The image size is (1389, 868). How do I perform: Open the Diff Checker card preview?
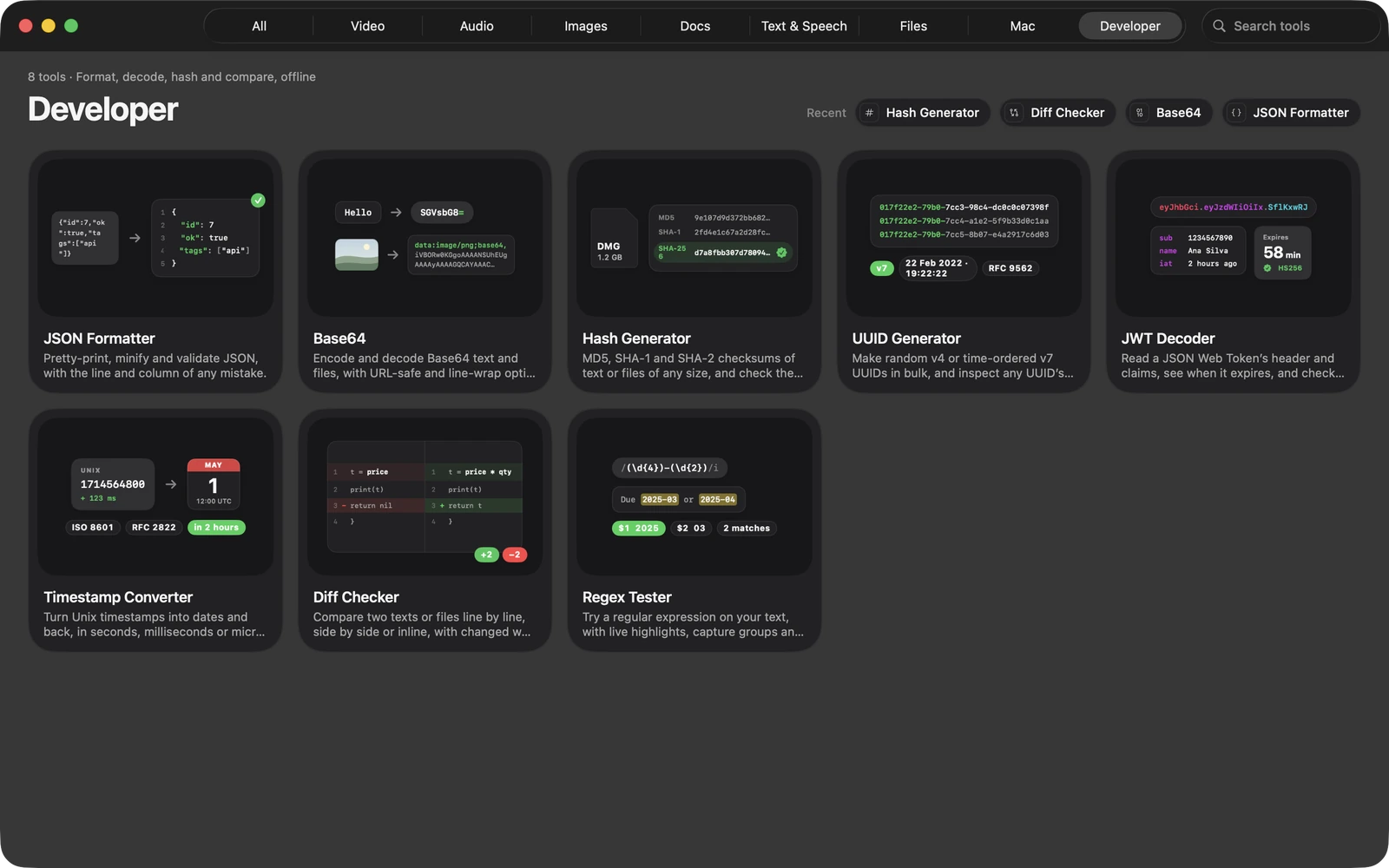(425, 496)
